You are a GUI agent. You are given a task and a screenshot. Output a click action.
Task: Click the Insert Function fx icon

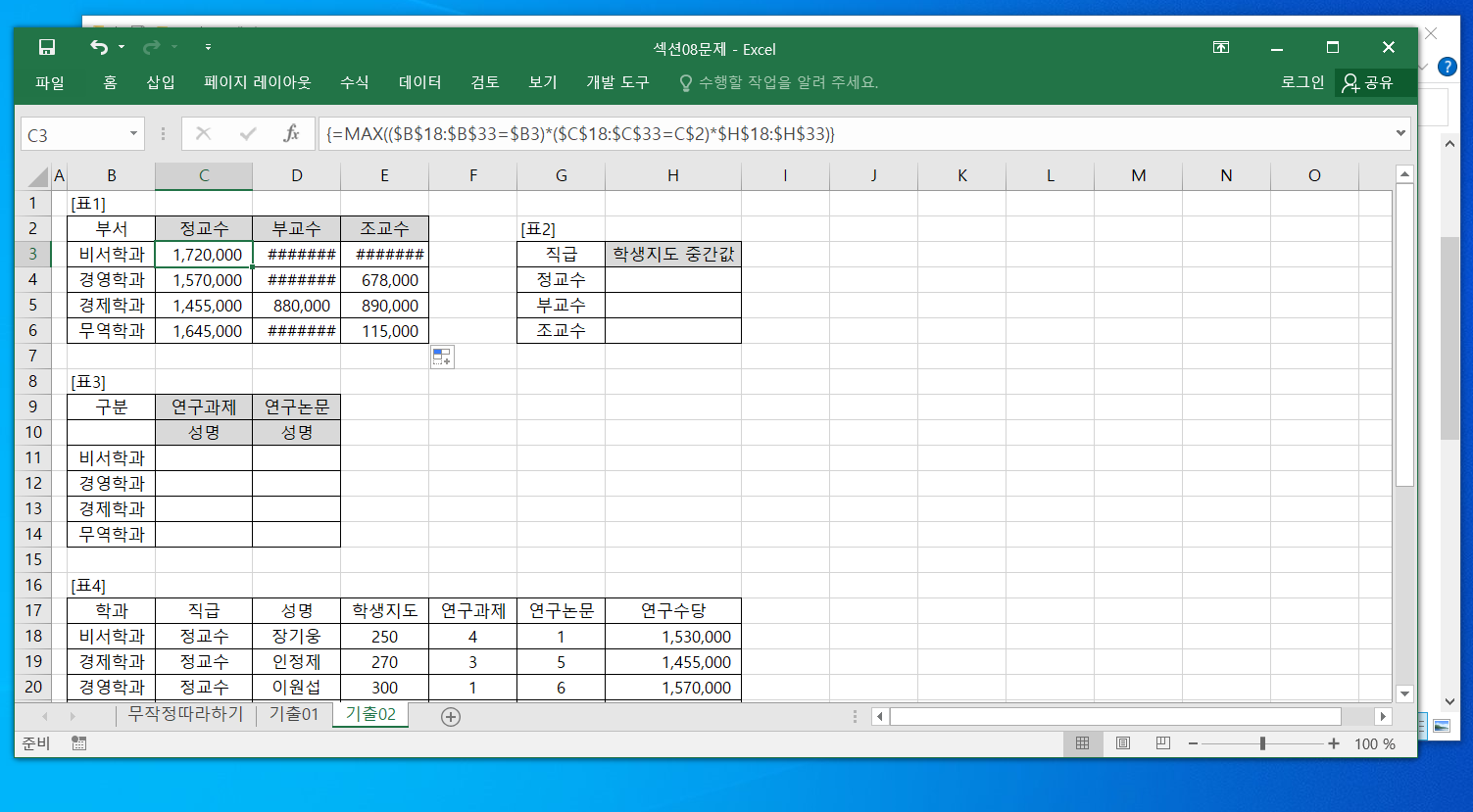coord(291,134)
